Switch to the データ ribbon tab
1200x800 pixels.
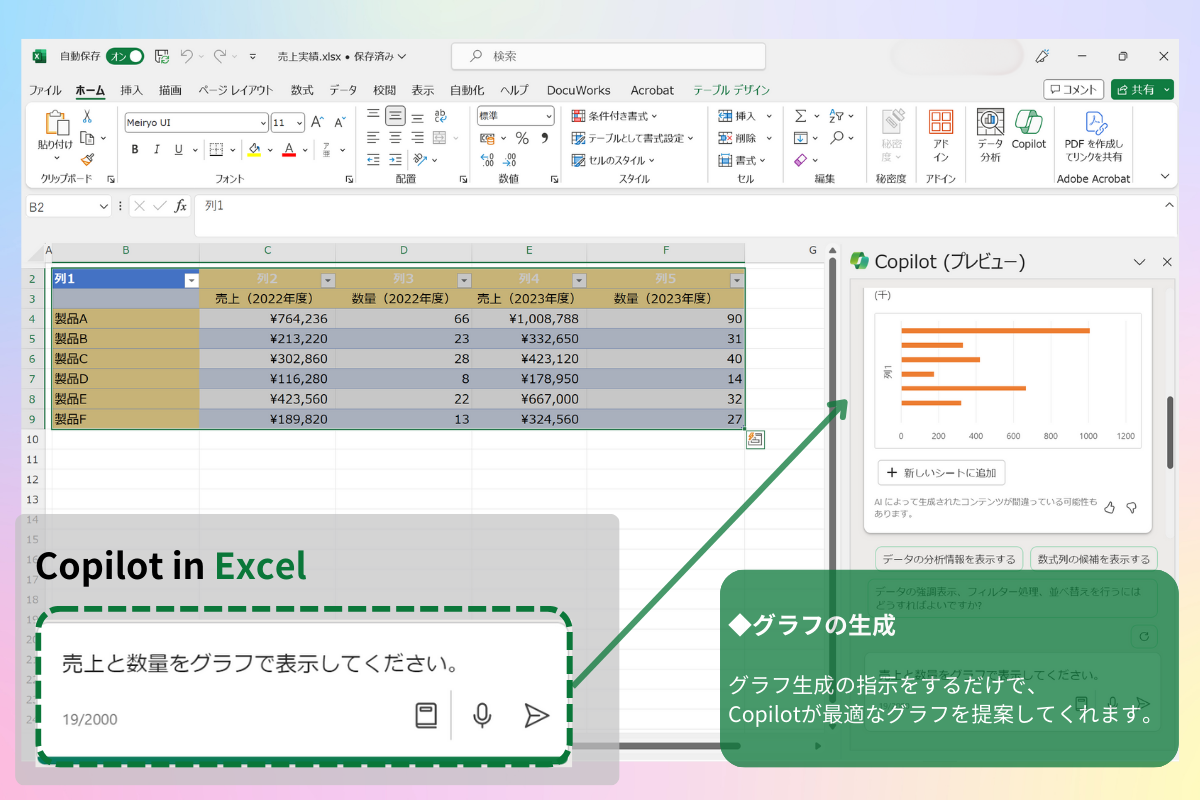(x=343, y=90)
